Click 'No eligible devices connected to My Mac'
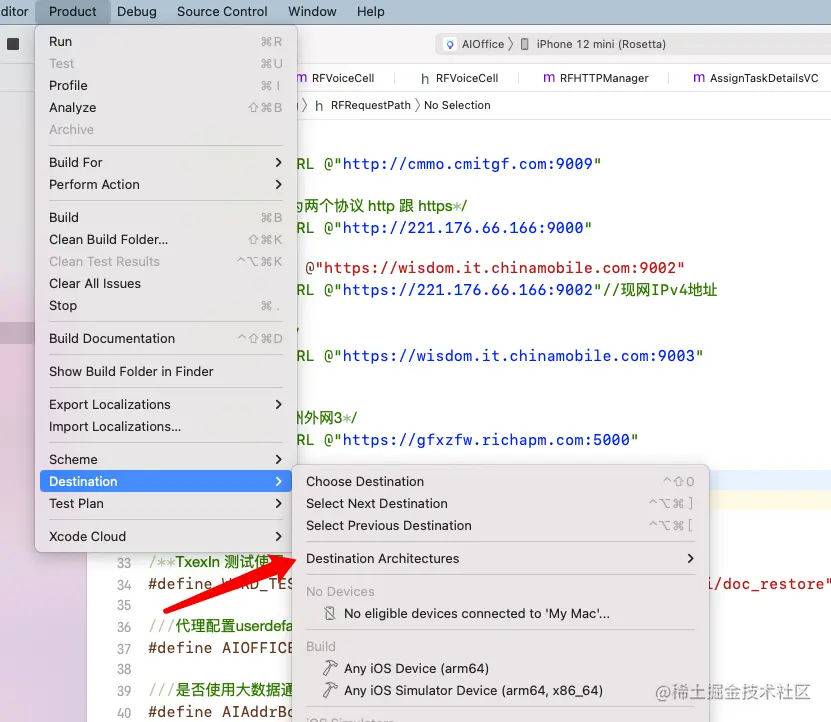This screenshot has width=831, height=722. pyautogui.click(x=500, y=614)
